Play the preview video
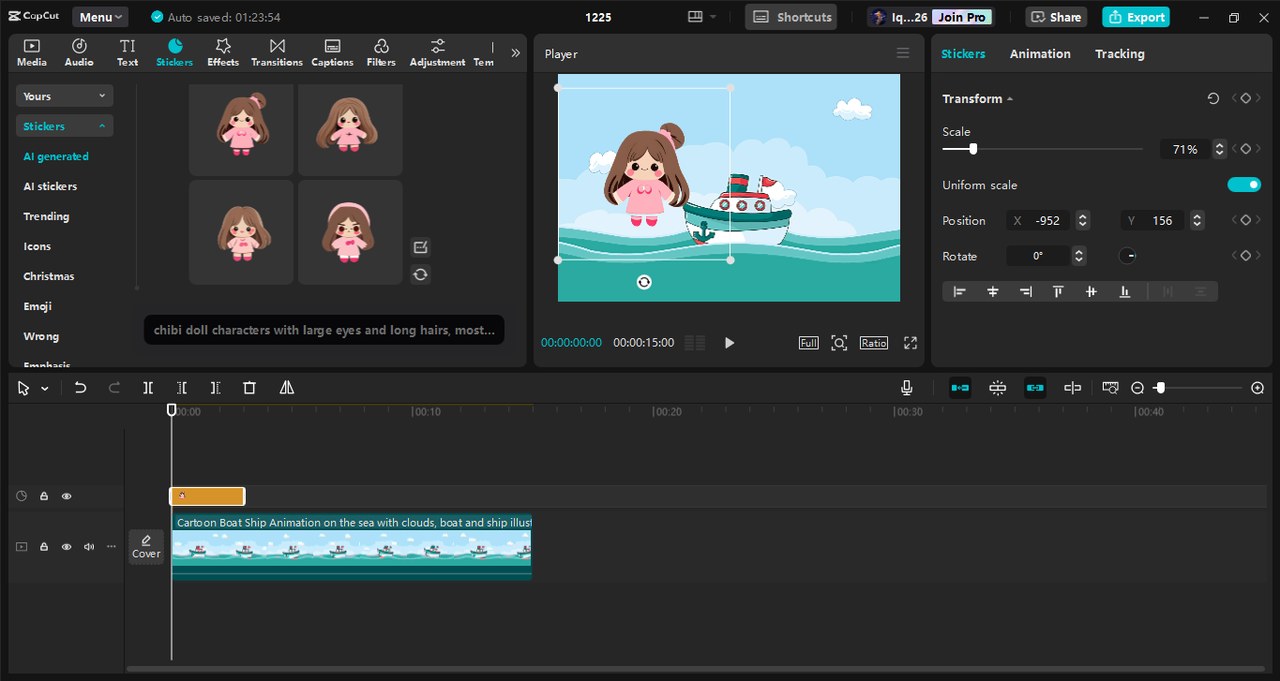Viewport: 1280px width, 681px height. pyautogui.click(x=729, y=343)
